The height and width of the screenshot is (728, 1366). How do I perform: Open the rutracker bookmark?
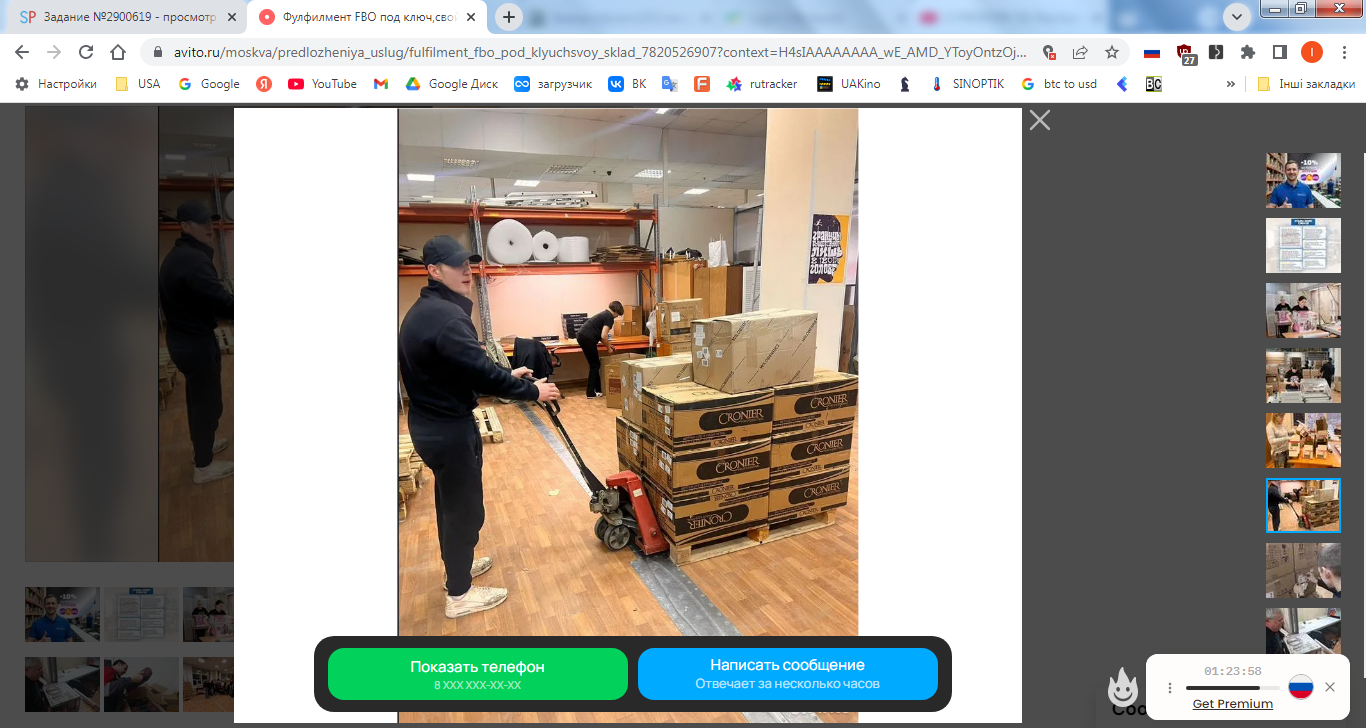click(762, 84)
